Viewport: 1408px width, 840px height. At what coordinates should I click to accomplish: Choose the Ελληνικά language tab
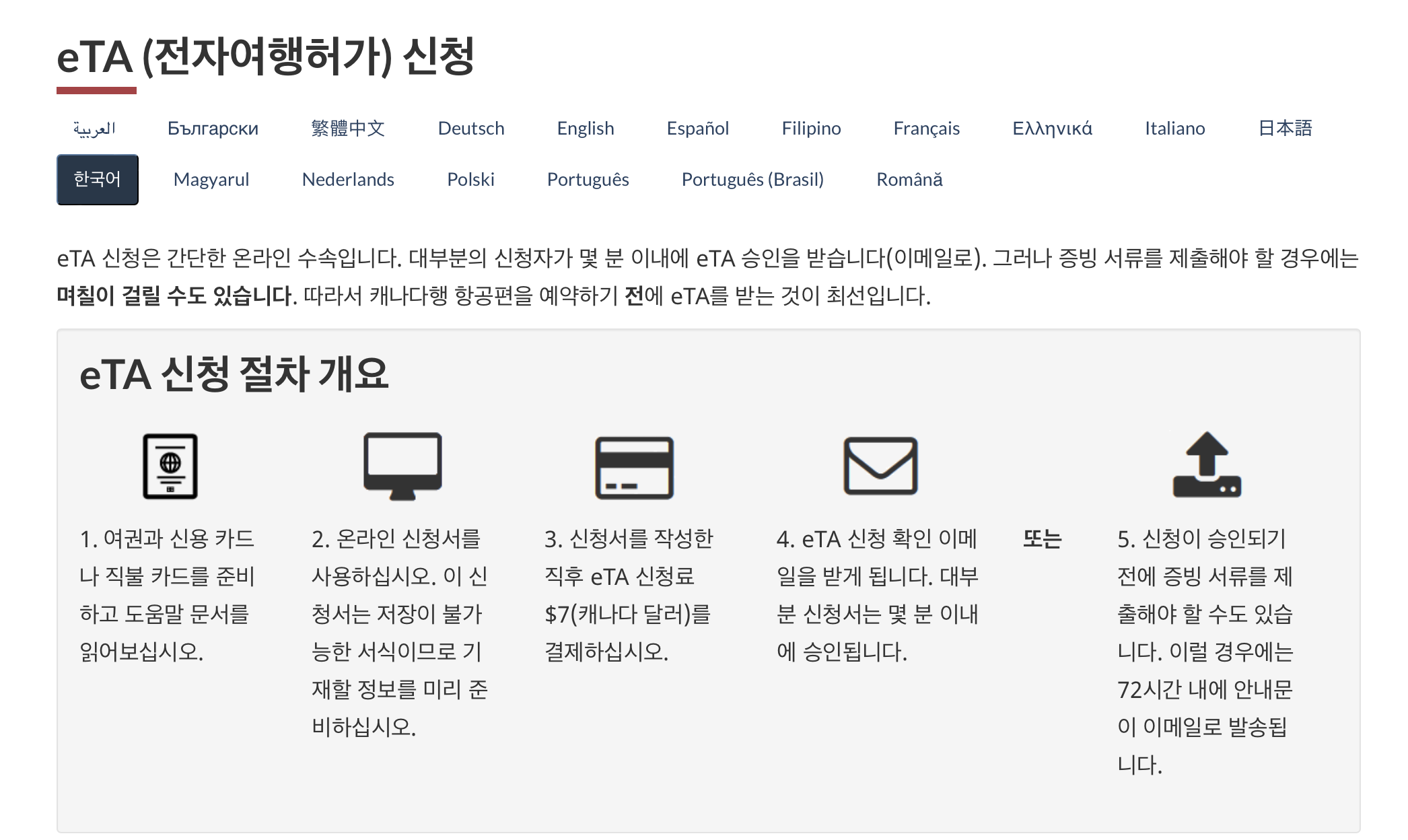coord(1052,129)
